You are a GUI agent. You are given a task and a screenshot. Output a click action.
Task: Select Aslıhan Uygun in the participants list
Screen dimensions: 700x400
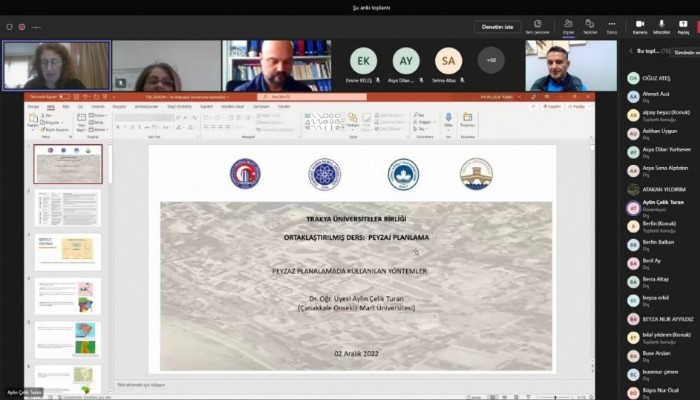tap(662, 133)
